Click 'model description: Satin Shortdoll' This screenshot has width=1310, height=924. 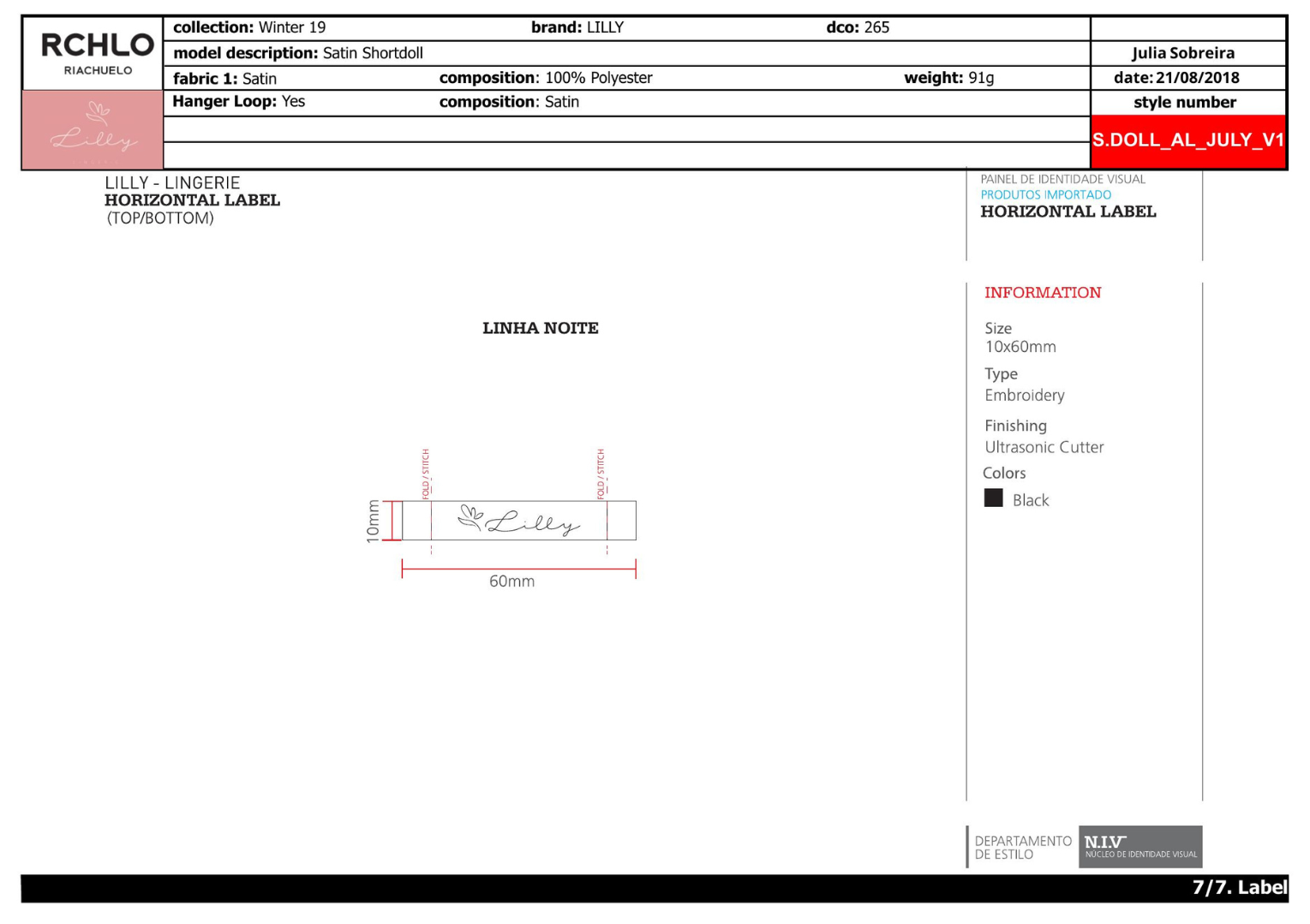[298, 53]
